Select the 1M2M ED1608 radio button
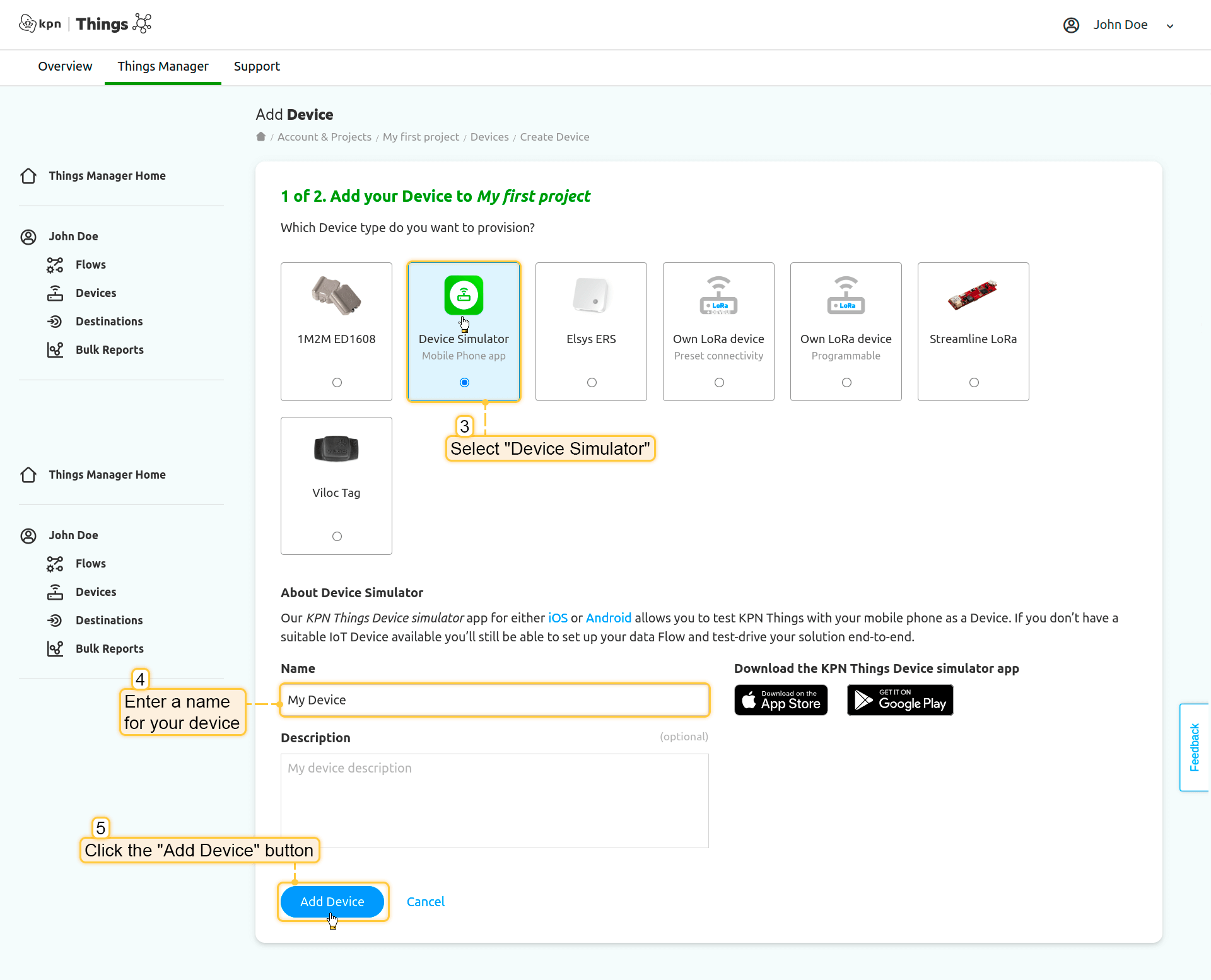This screenshot has height=980, width=1211. (337, 383)
